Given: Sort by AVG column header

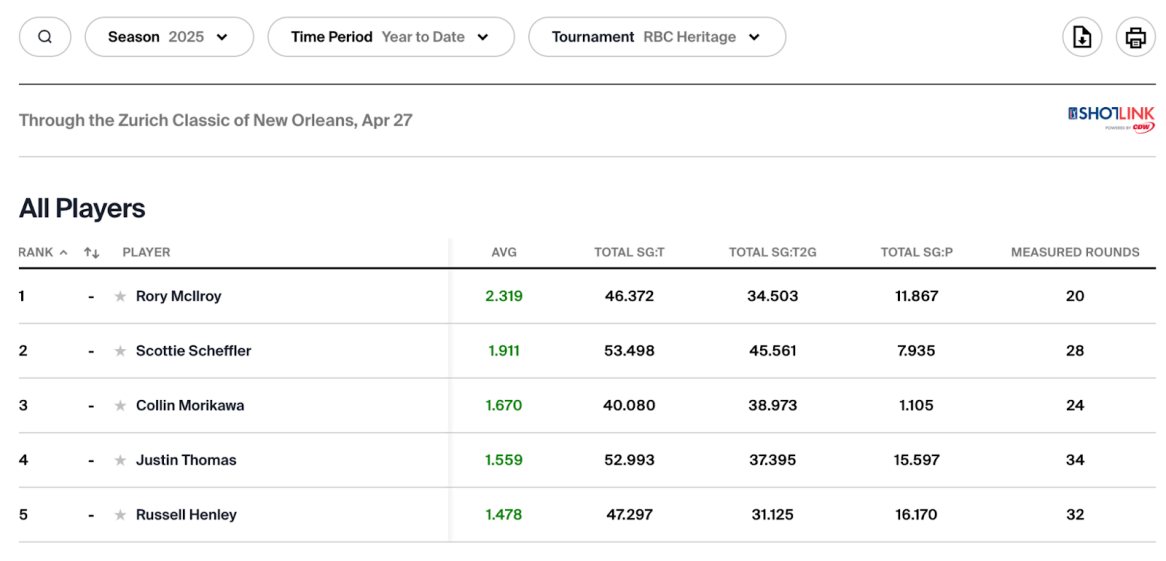Looking at the screenshot, I should 504,253.
